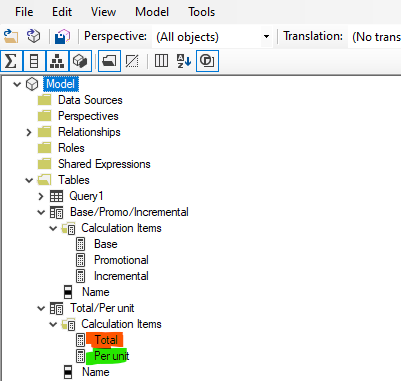
Task: Open the View menu
Action: pyautogui.click(x=103, y=12)
